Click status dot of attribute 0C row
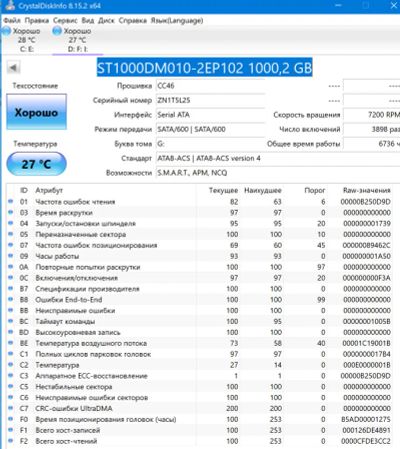400x449 pixels. click(x=10, y=277)
